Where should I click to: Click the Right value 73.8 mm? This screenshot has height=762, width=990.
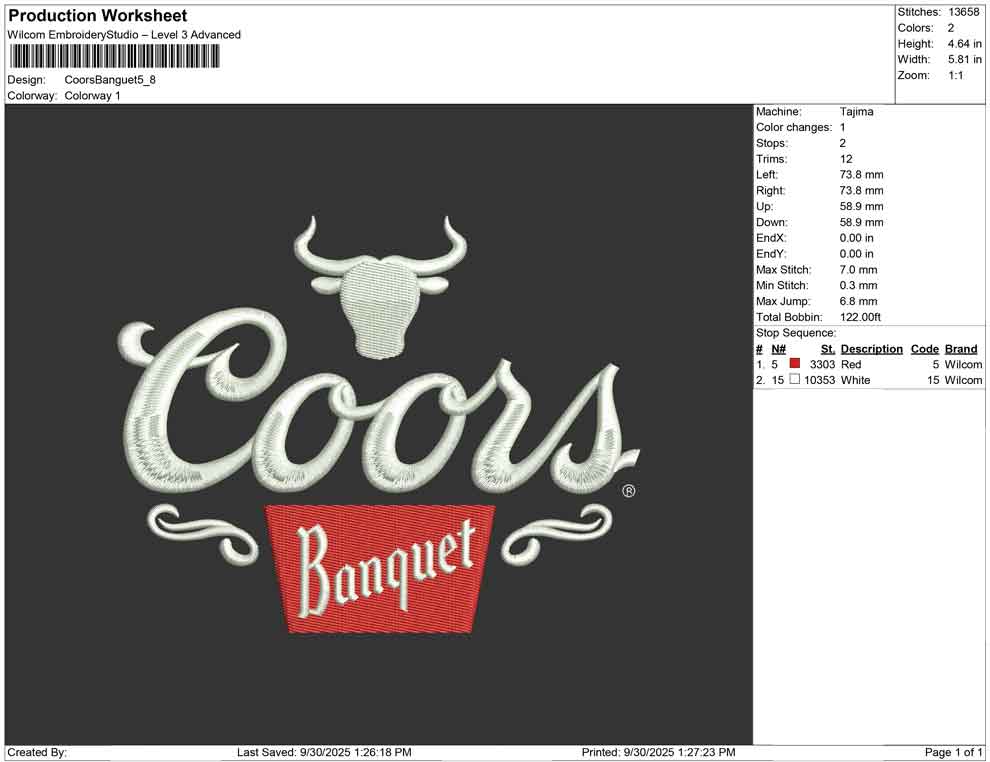point(861,191)
